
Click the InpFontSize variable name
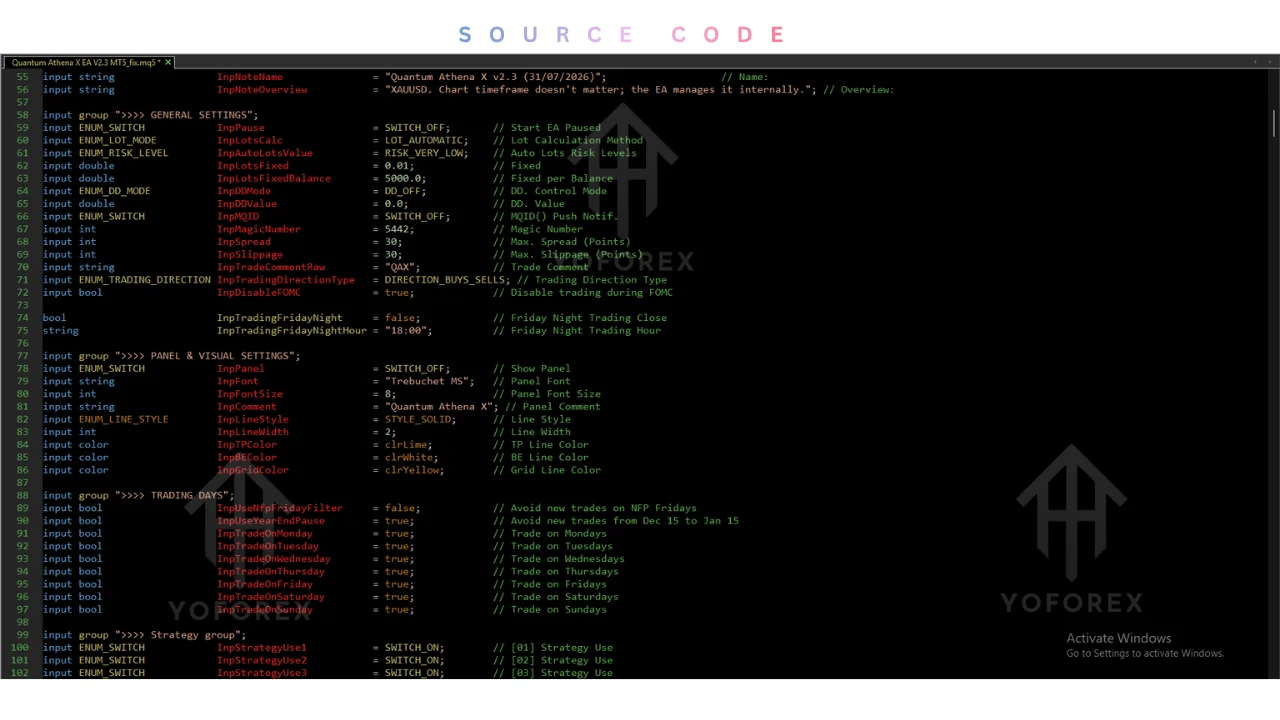point(250,394)
